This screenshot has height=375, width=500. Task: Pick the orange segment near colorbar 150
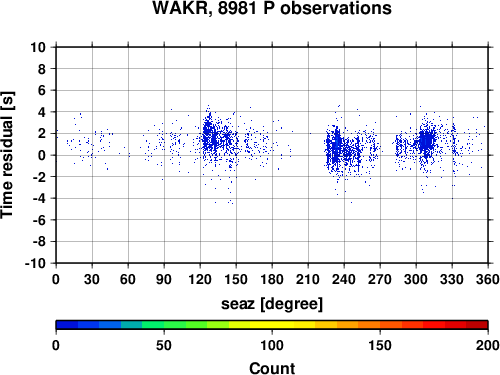(x=380, y=325)
